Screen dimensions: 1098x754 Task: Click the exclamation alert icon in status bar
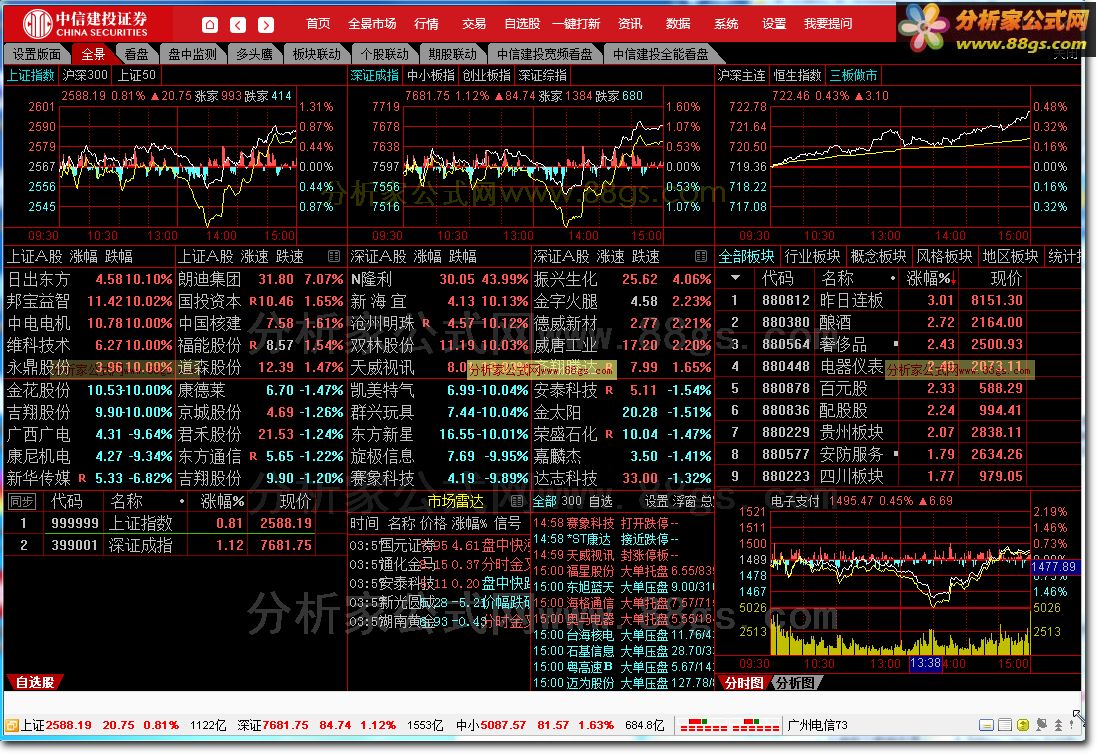click(1071, 725)
